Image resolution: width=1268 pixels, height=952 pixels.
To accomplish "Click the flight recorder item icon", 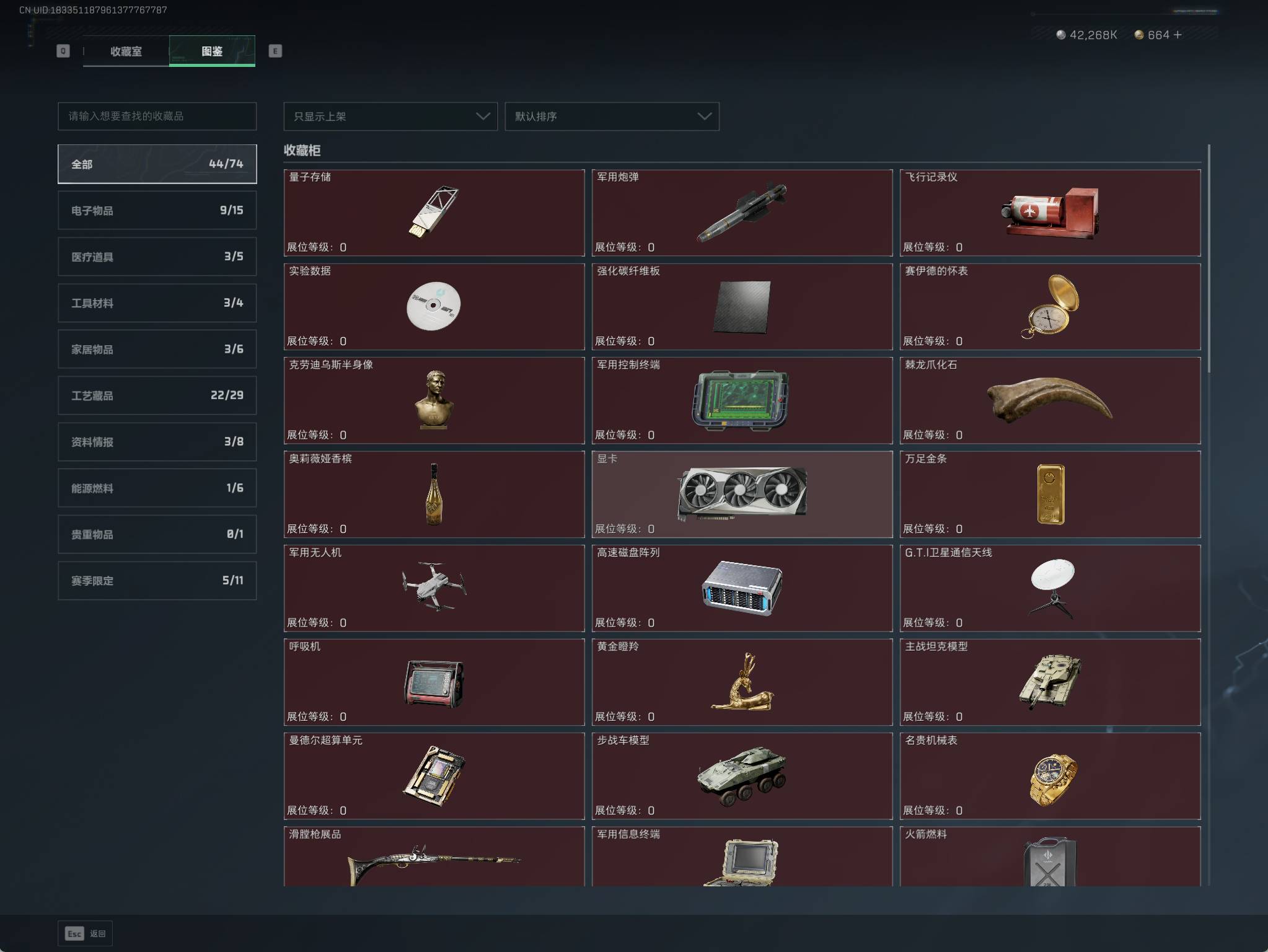I will (1050, 213).
